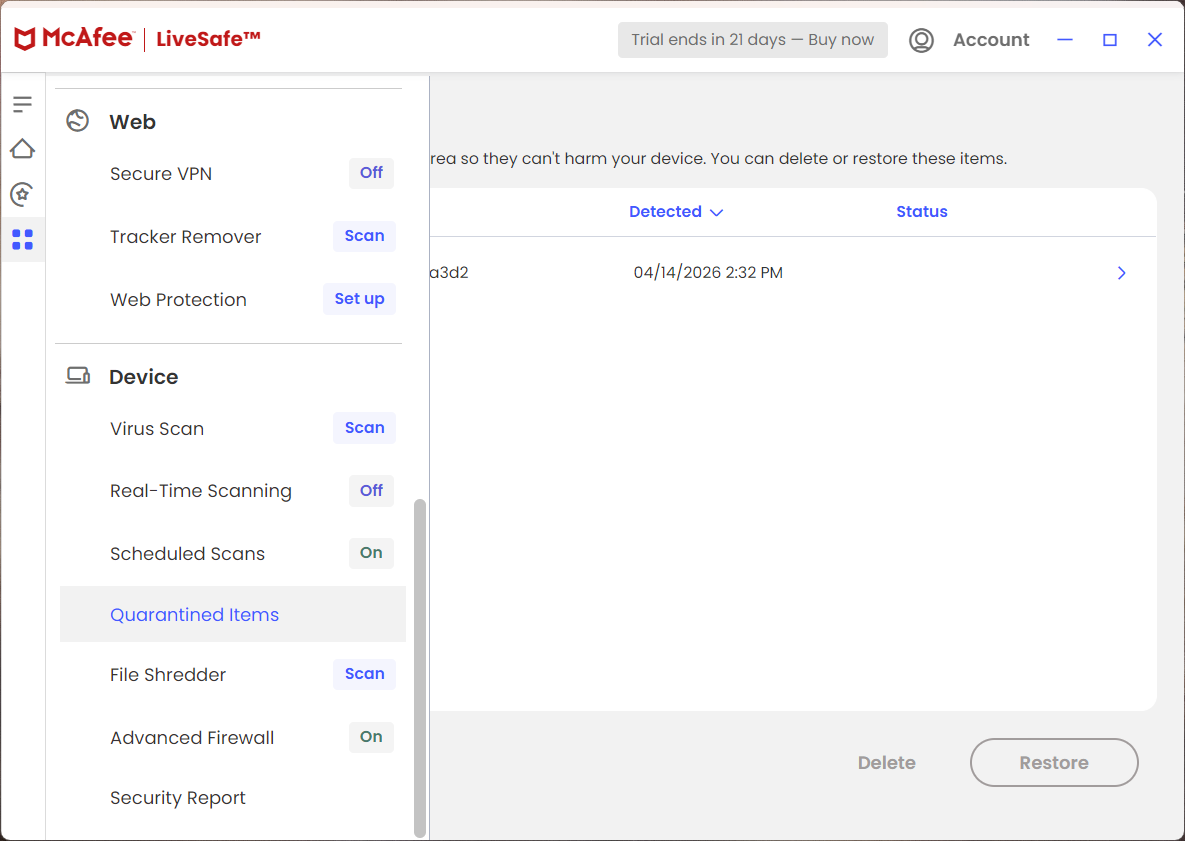Screen dimensions: 1185x841
Task: Click the side menu scrollbar thumb
Action: click(x=420, y=668)
